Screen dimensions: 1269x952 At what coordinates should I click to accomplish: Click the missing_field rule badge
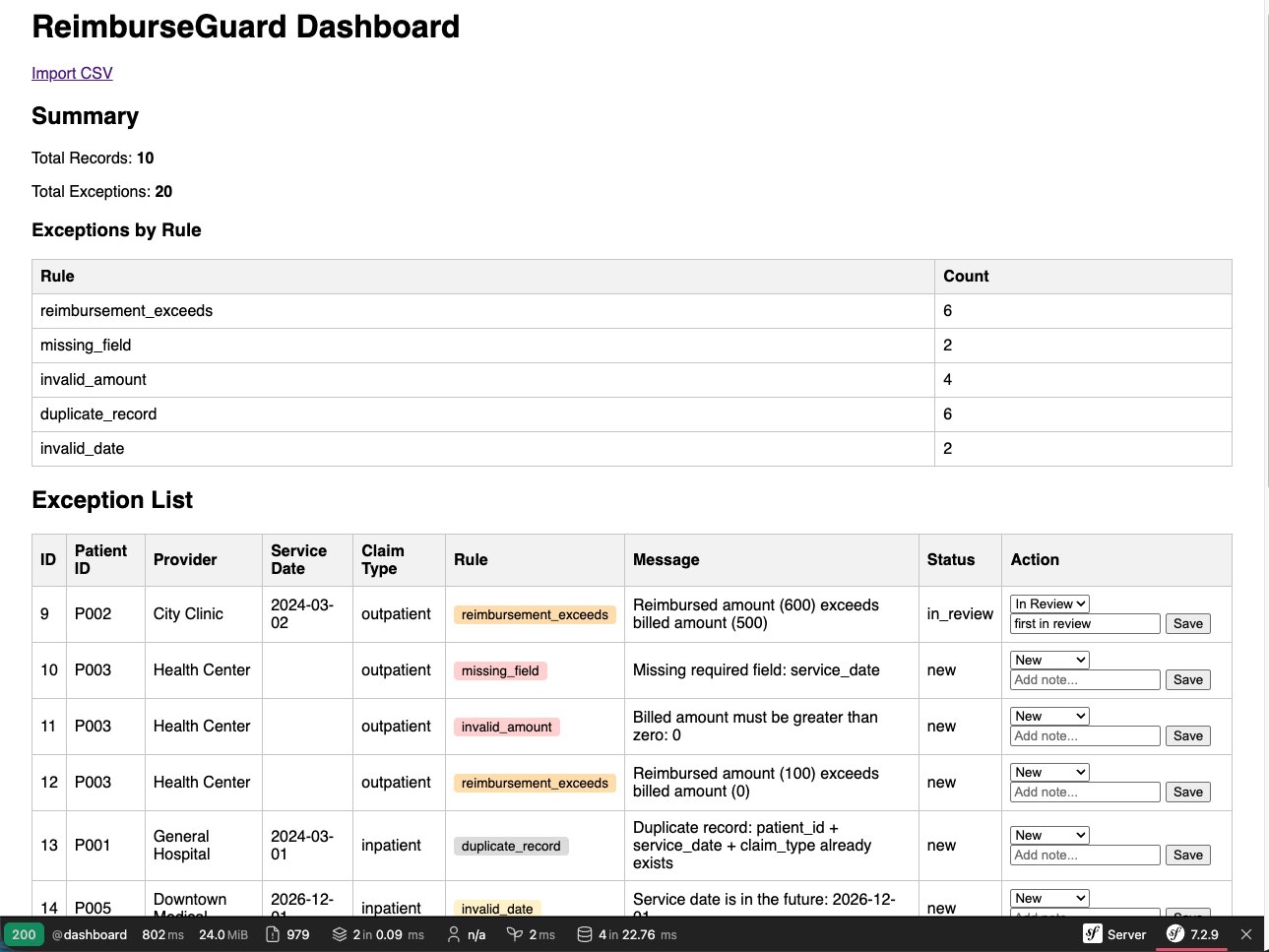click(x=500, y=669)
